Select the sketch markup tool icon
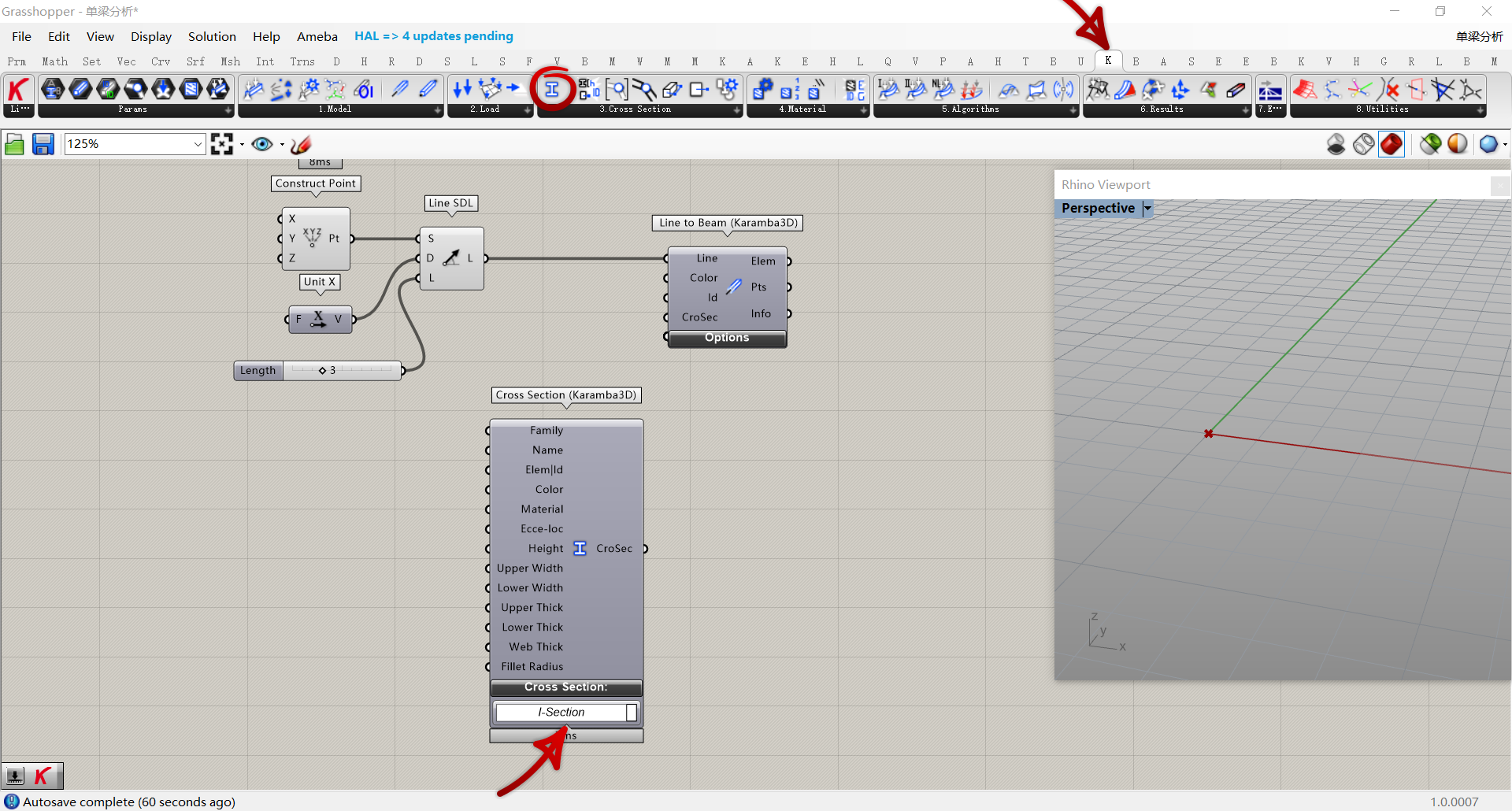 tap(301, 144)
